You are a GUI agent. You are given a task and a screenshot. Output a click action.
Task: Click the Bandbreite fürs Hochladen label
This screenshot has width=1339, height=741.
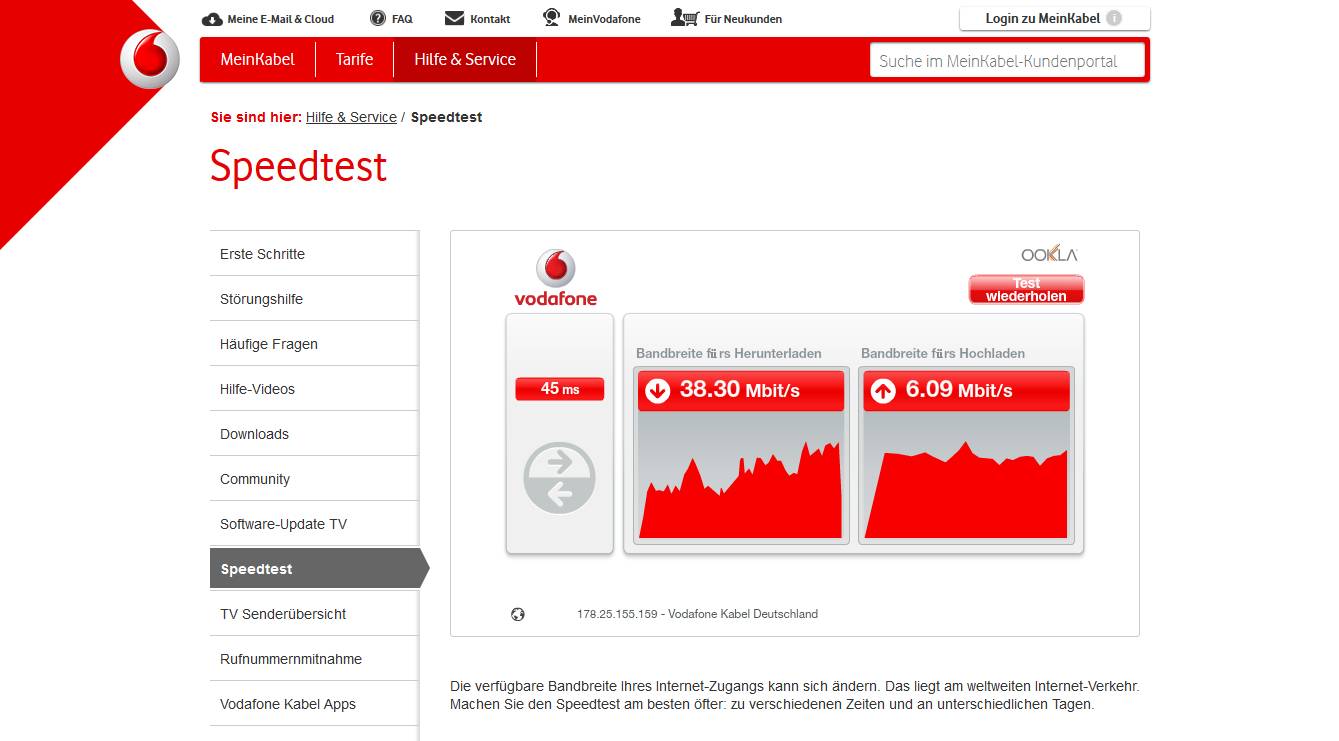(943, 353)
